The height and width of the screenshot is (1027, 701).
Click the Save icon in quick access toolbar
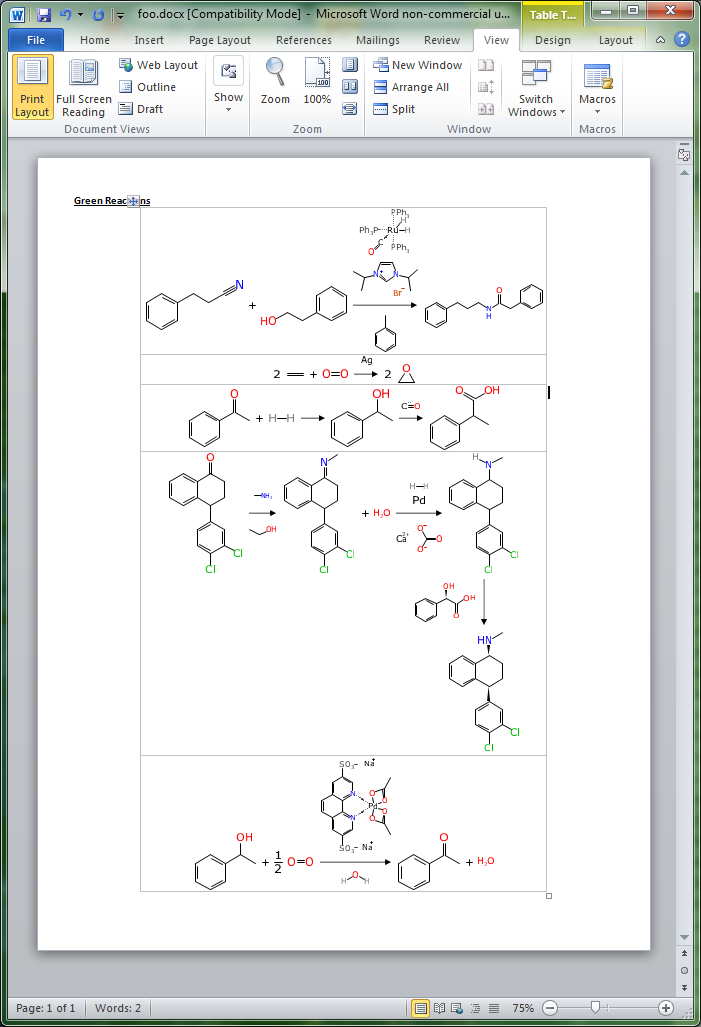[x=44, y=15]
